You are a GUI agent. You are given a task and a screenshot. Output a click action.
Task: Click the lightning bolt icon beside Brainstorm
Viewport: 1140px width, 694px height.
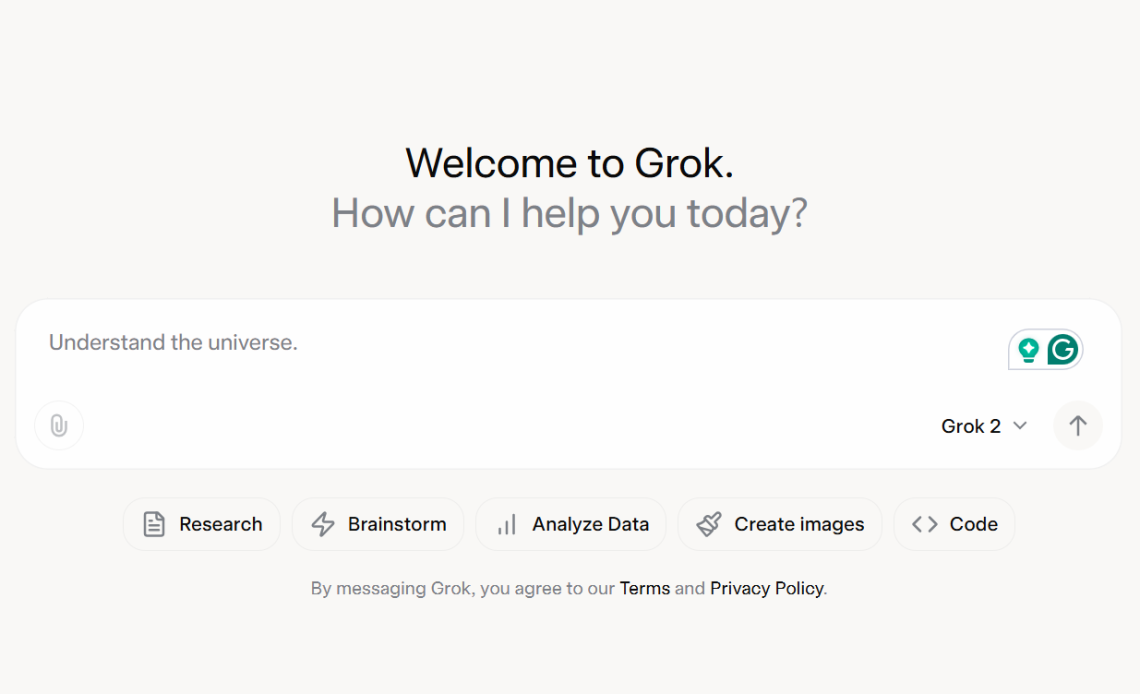(x=323, y=524)
